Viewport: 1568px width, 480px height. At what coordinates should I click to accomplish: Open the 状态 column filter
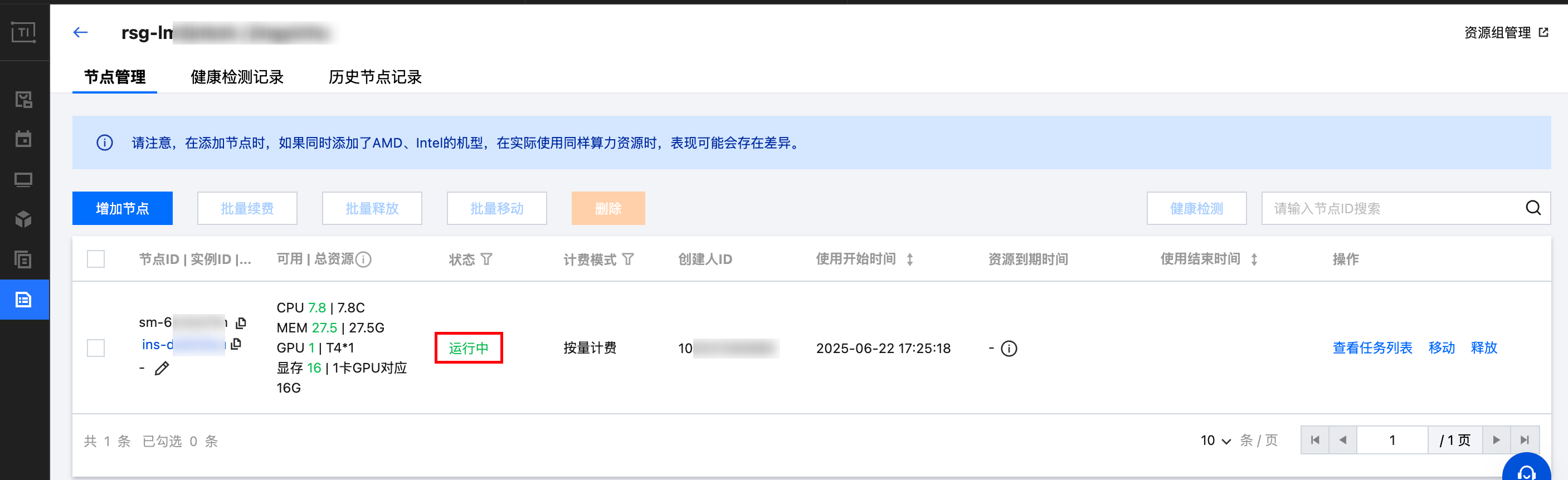(486, 260)
